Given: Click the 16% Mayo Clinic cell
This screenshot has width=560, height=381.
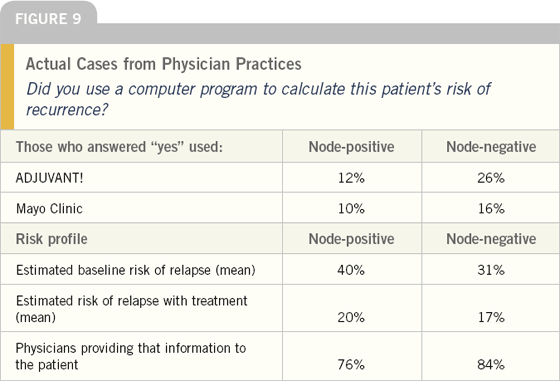Looking at the screenshot, I should click(491, 208).
